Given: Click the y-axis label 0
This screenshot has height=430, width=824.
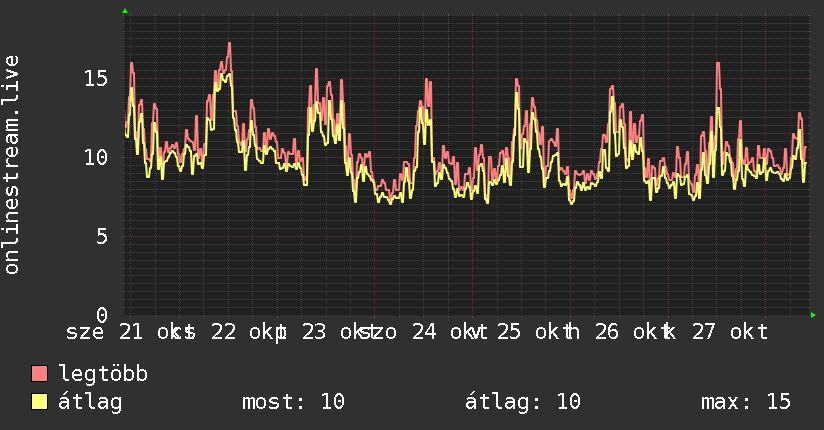Looking at the screenshot, I should click(x=102, y=315).
